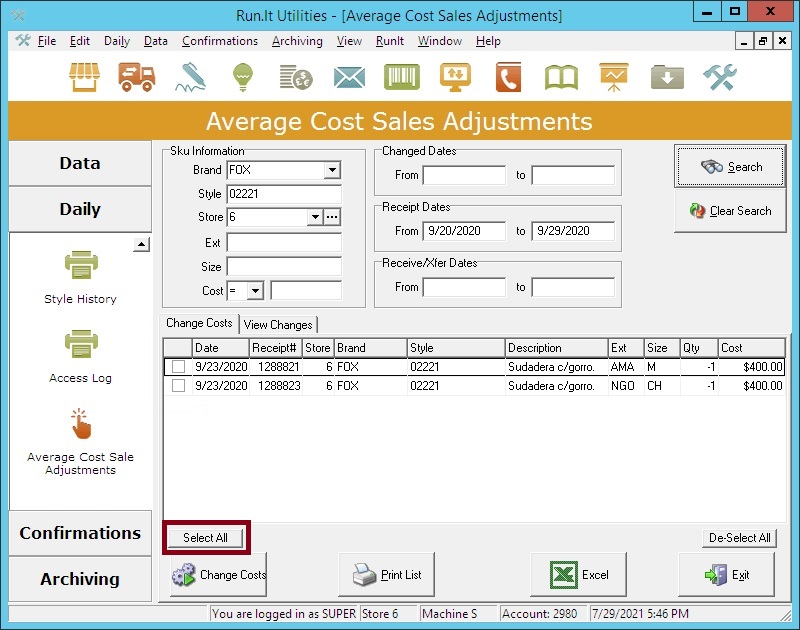The height and width of the screenshot is (630, 800).
Task: Click the Select All button
Action: pos(206,538)
